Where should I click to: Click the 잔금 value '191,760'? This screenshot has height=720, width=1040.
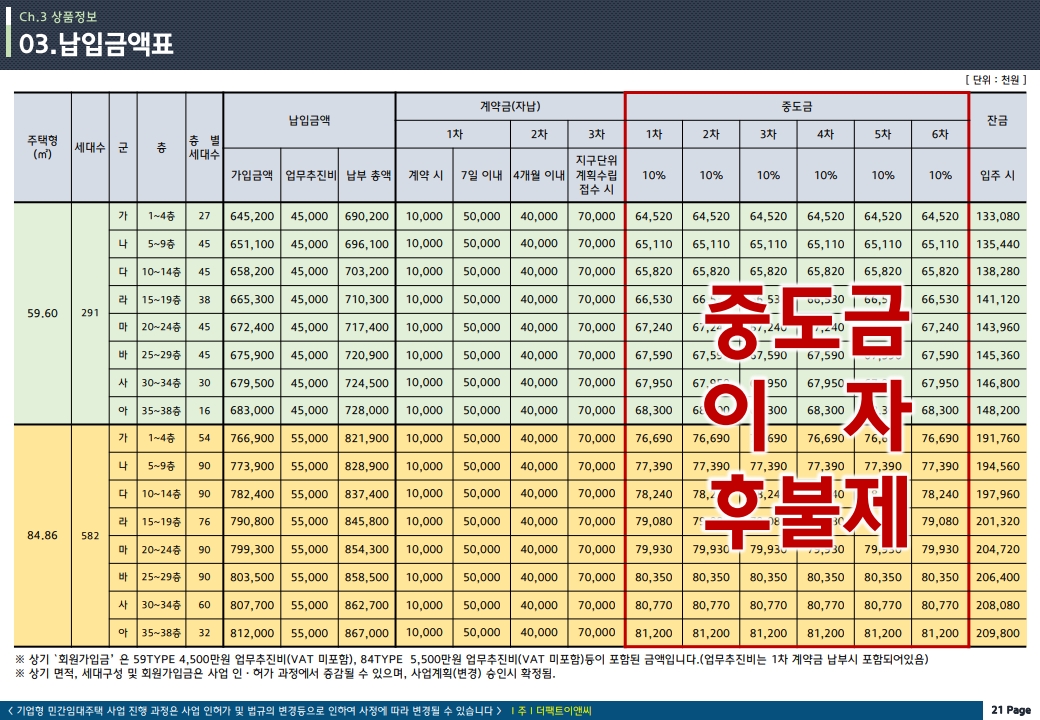[998, 438]
